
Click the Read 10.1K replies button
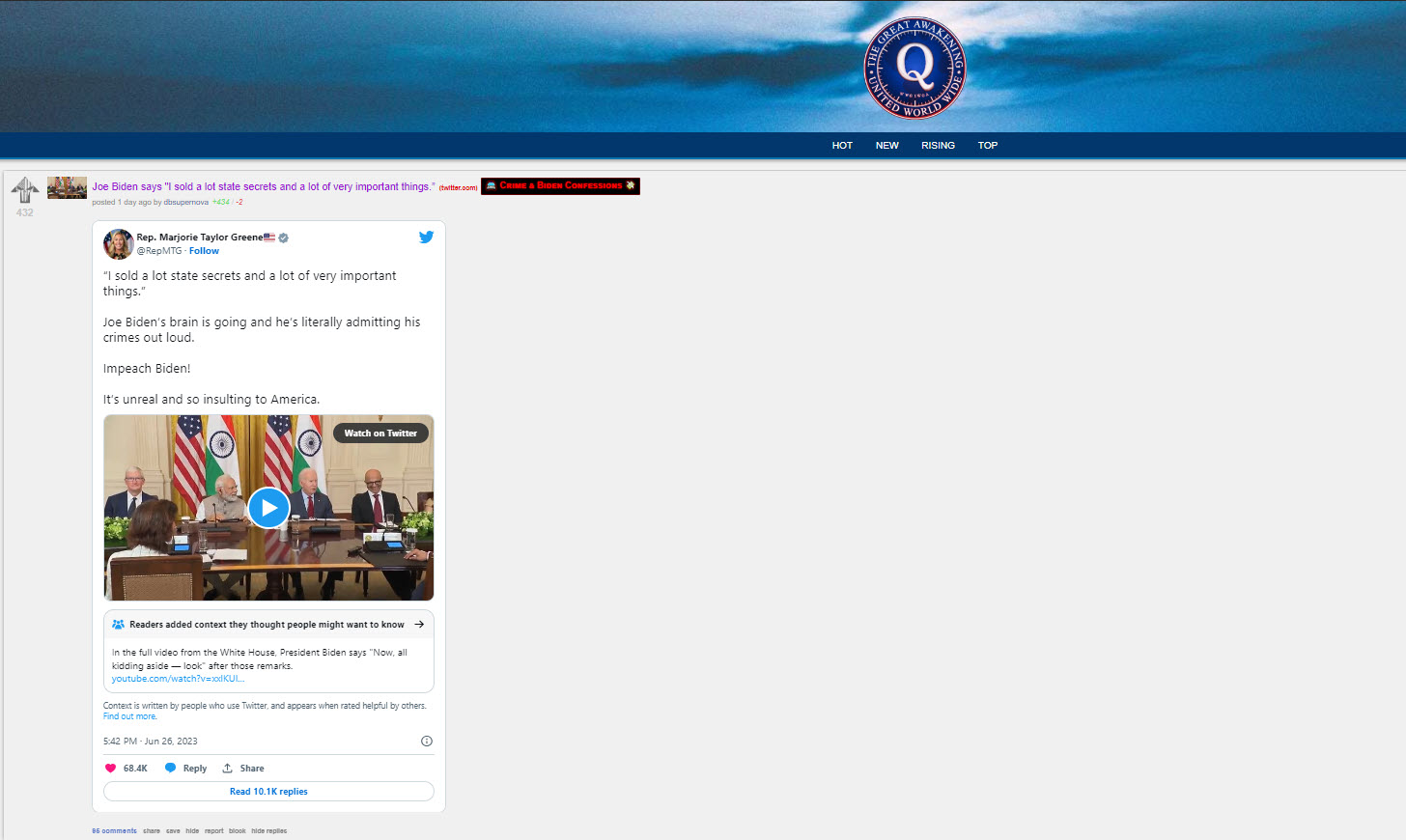(x=268, y=792)
